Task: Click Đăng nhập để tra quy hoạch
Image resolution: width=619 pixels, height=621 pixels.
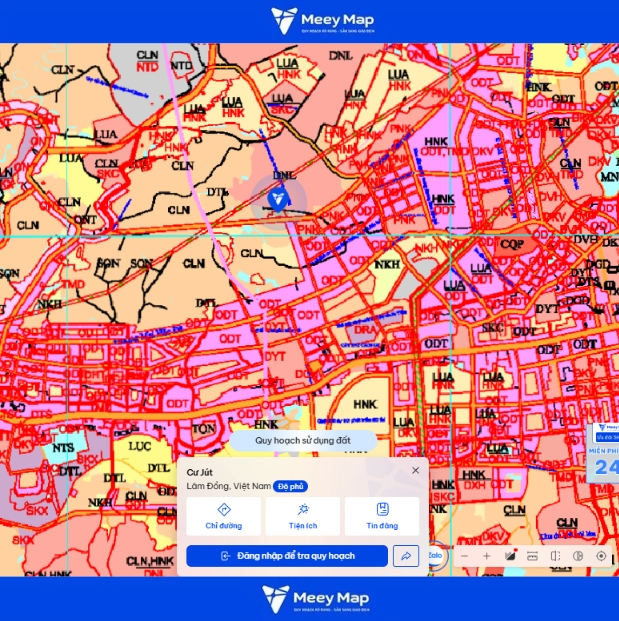Action: pos(287,556)
